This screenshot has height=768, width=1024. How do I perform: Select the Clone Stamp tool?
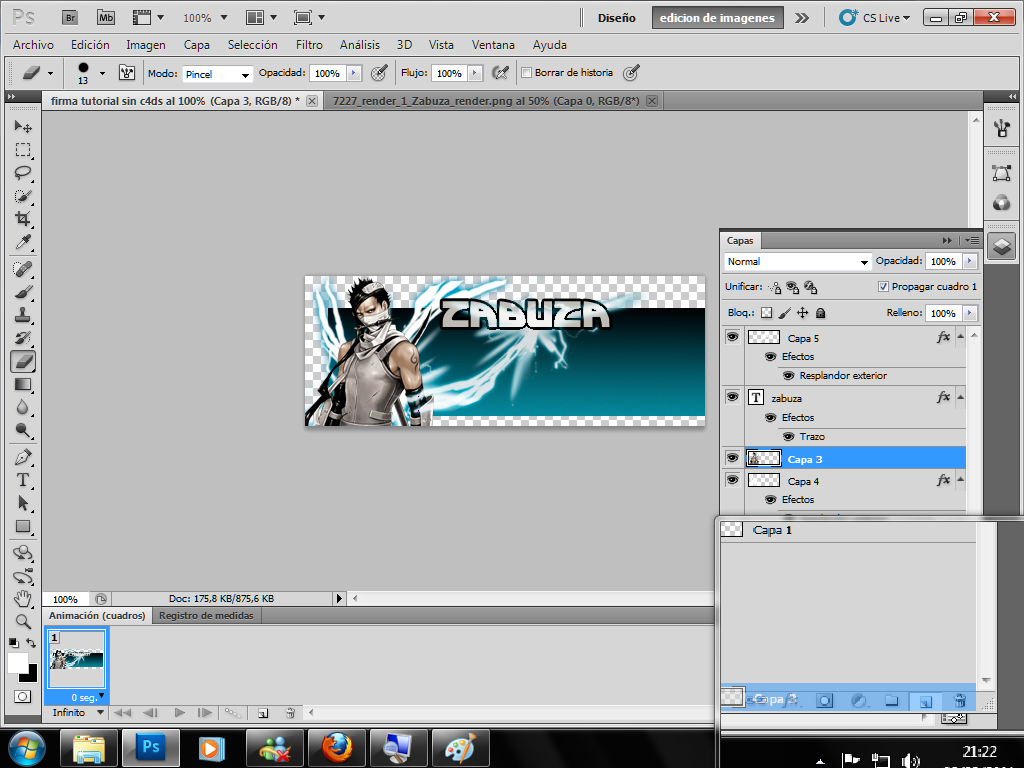[23, 315]
